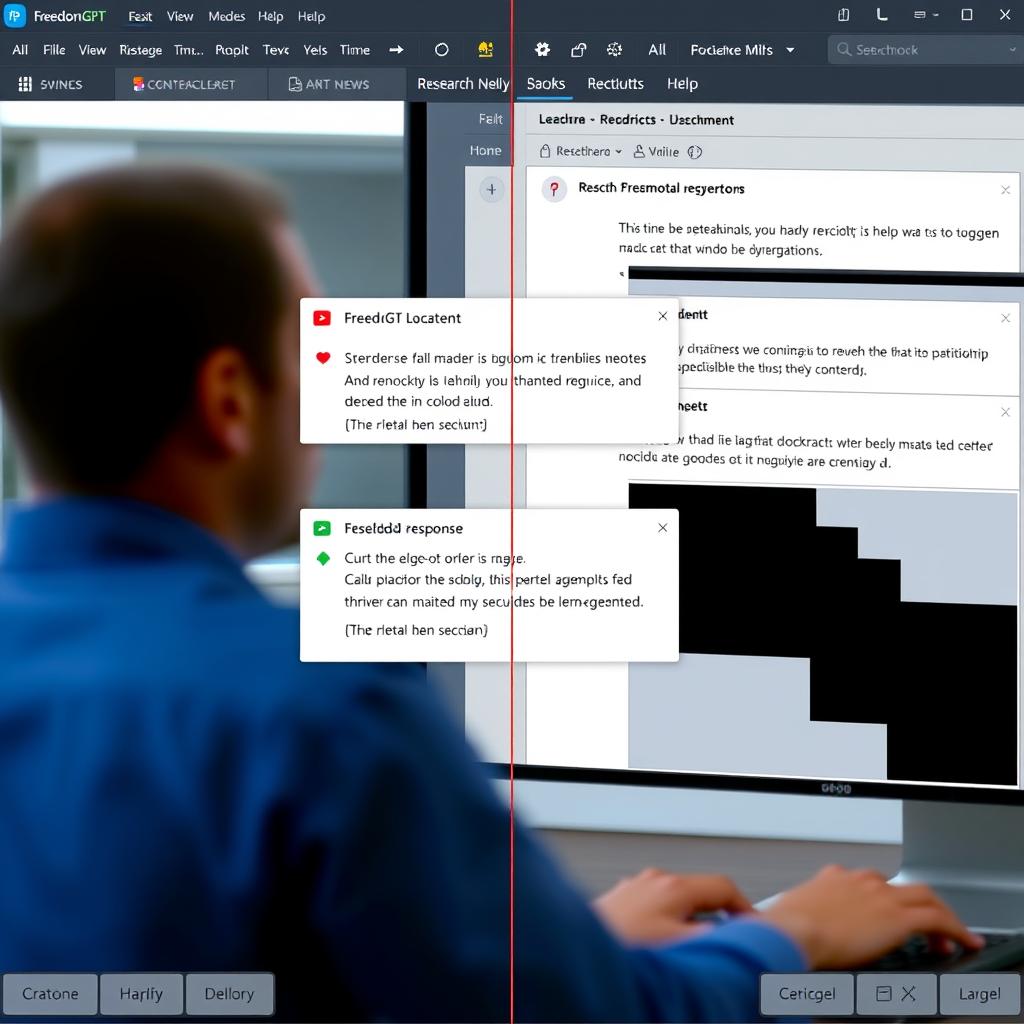Click the info icon next to Vnilie
The width and height of the screenshot is (1024, 1024).
[694, 152]
